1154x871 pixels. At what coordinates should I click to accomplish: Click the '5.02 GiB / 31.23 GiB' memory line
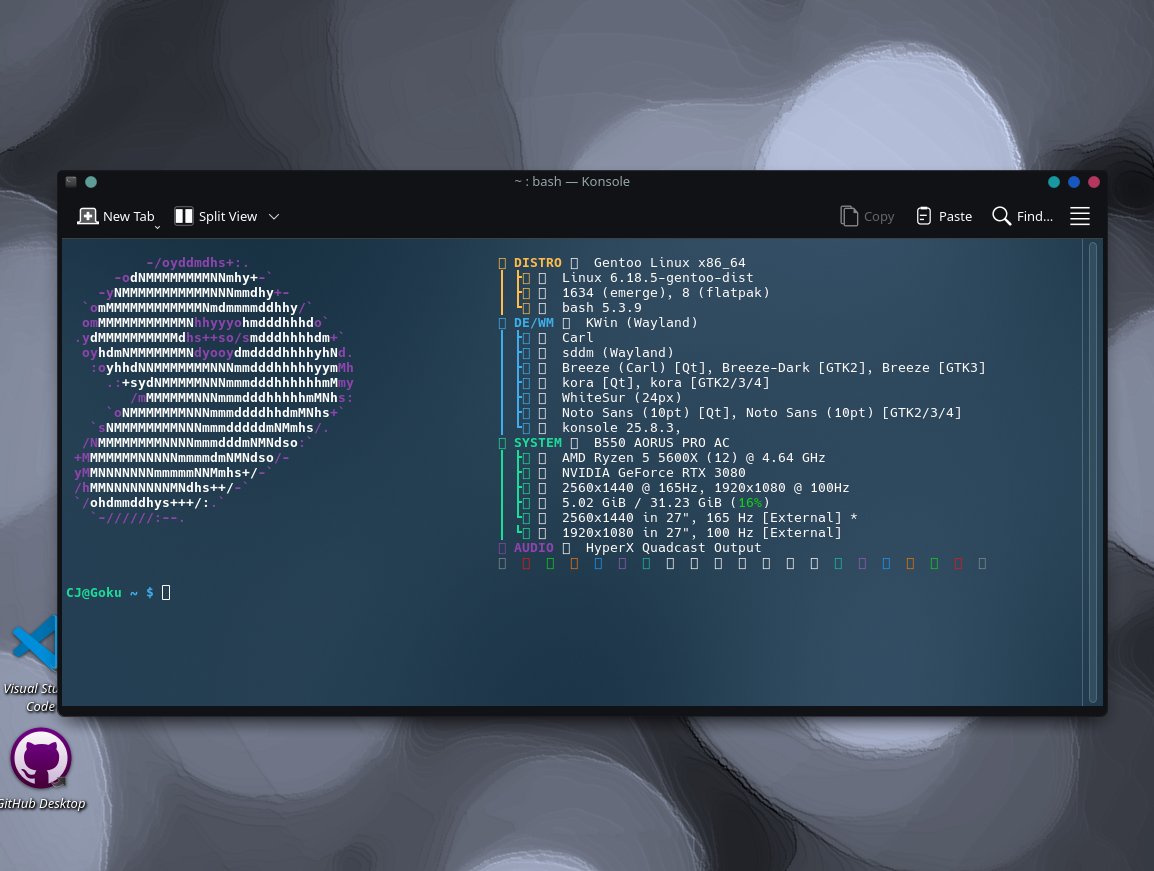(x=665, y=503)
